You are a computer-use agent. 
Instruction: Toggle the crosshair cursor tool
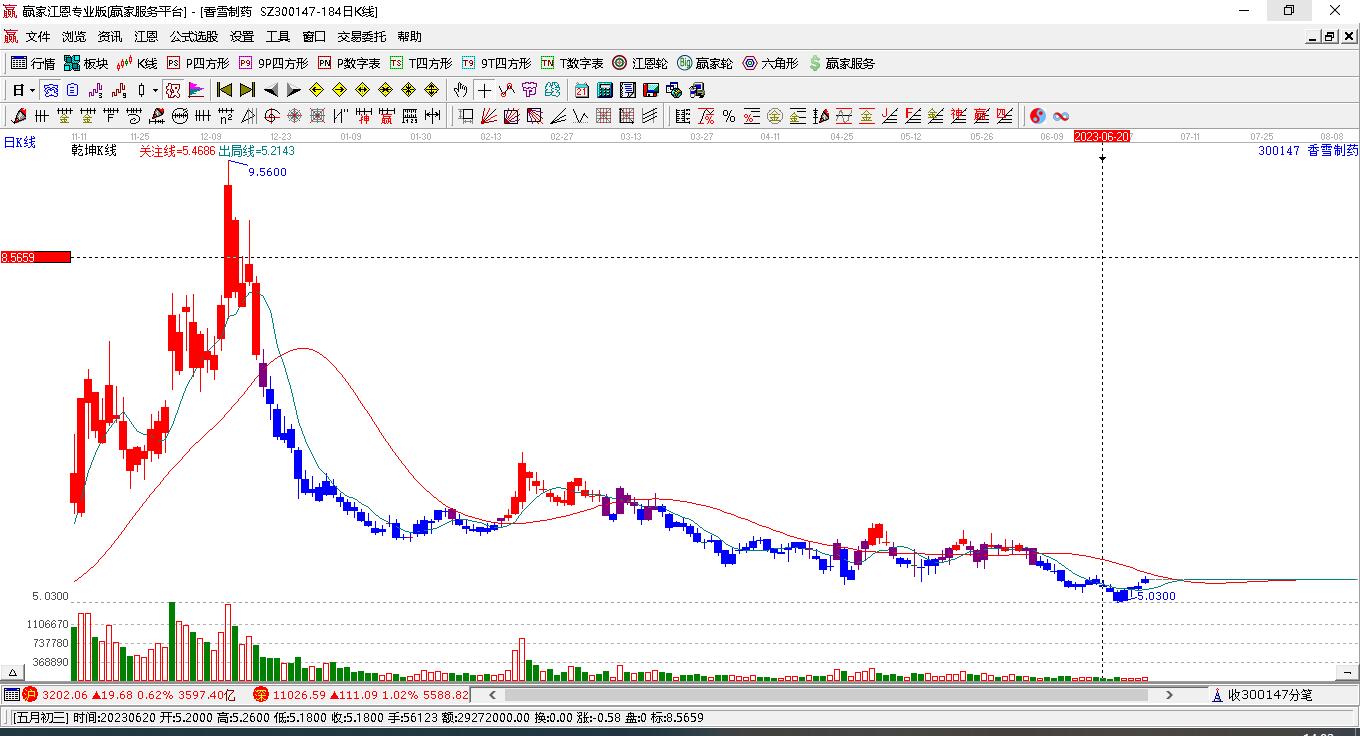point(484,90)
